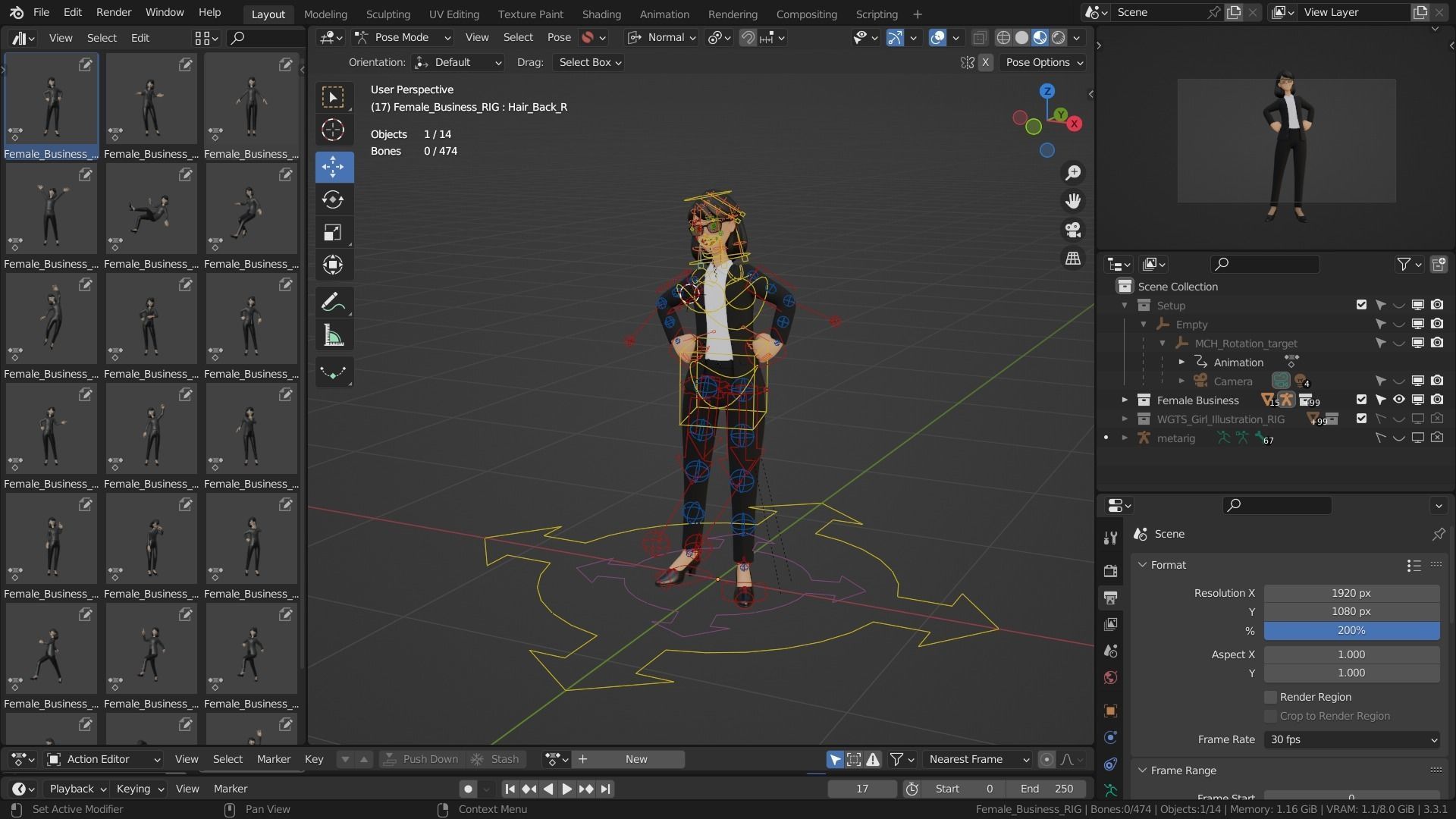Viewport: 1456px width, 819px height.
Task: Toggle X-axis mirror in pose header
Action: point(985,62)
